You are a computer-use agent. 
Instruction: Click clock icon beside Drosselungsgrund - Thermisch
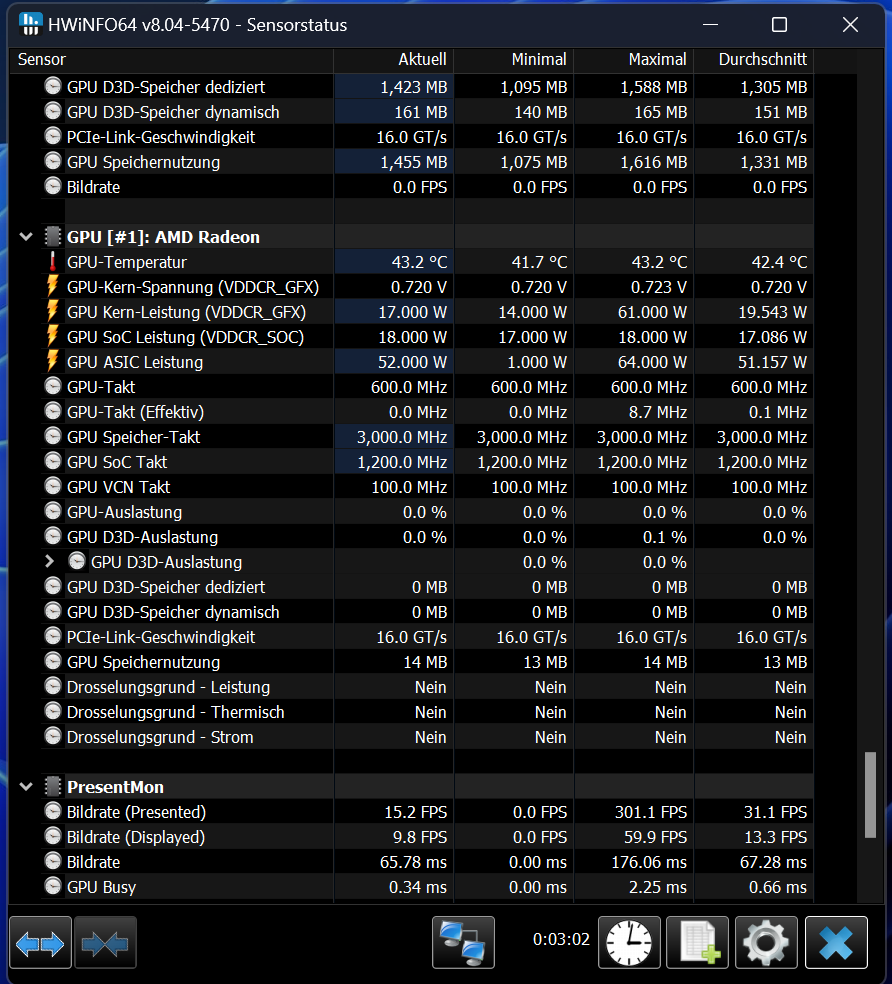[x=53, y=712]
